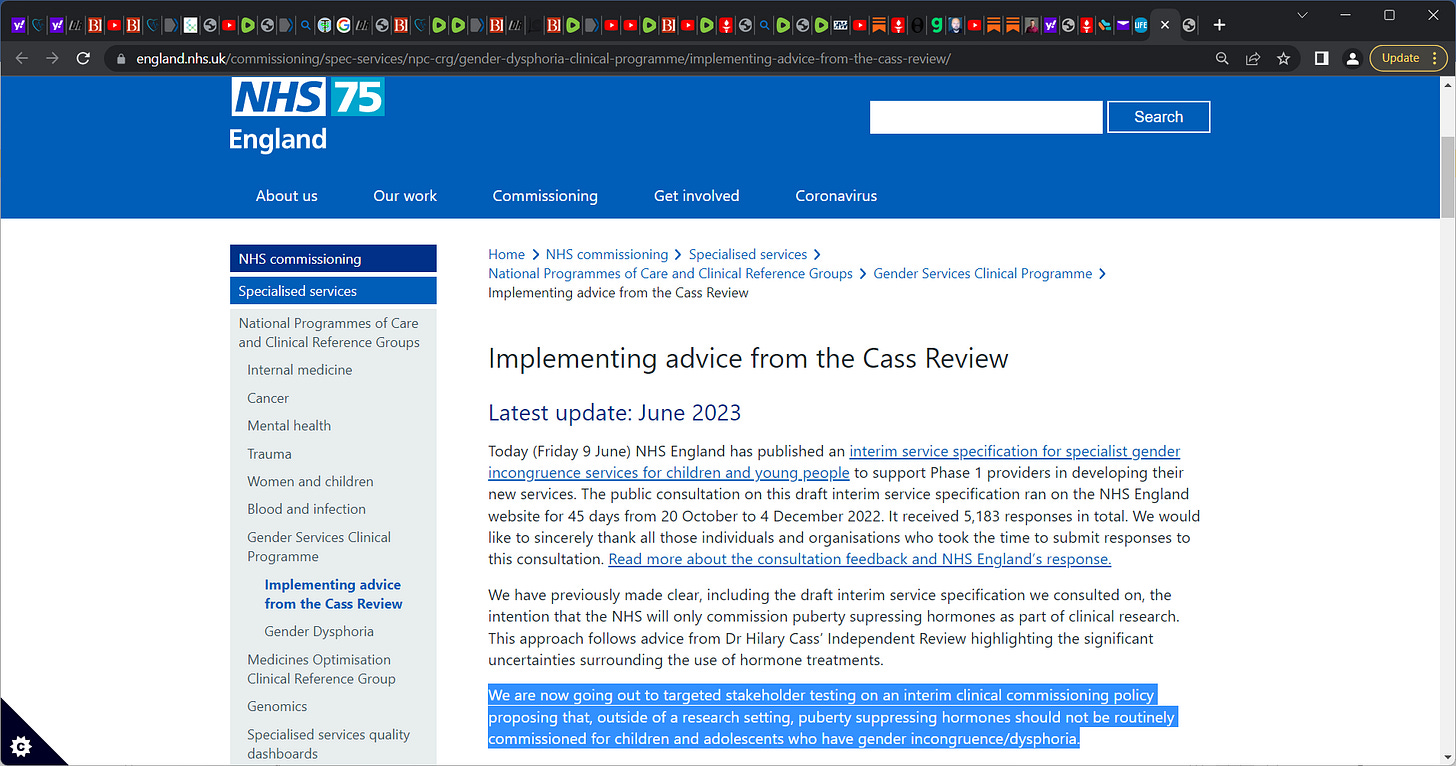The height and width of the screenshot is (766, 1456).
Task: Open Gender Dysphoria in the sidebar
Action: pos(319,632)
